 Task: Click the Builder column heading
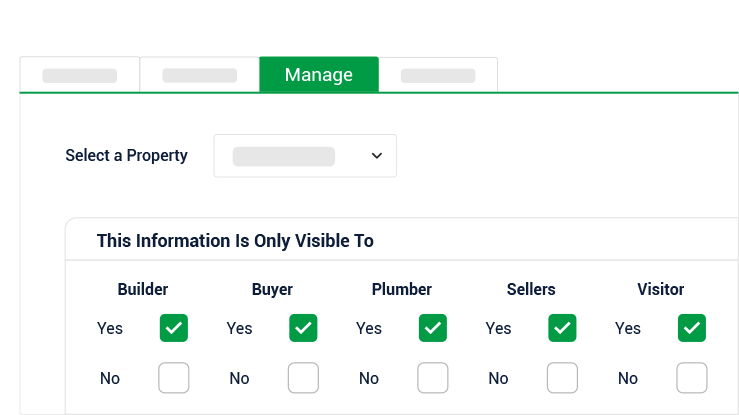pos(143,290)
